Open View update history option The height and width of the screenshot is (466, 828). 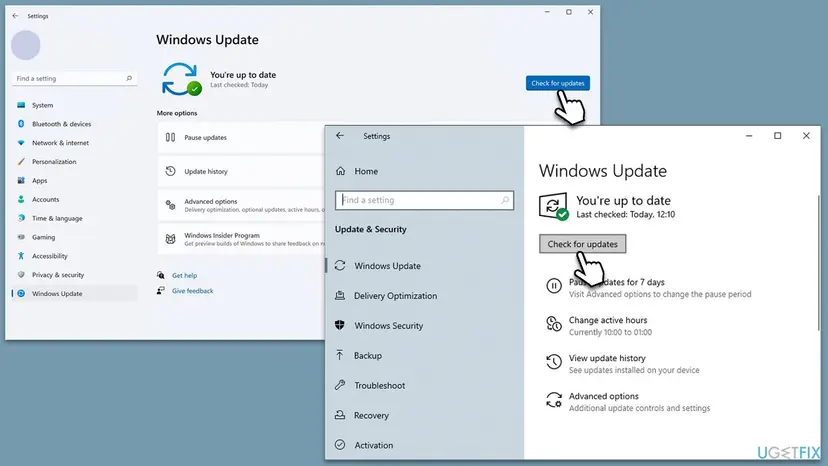(622, 364)
